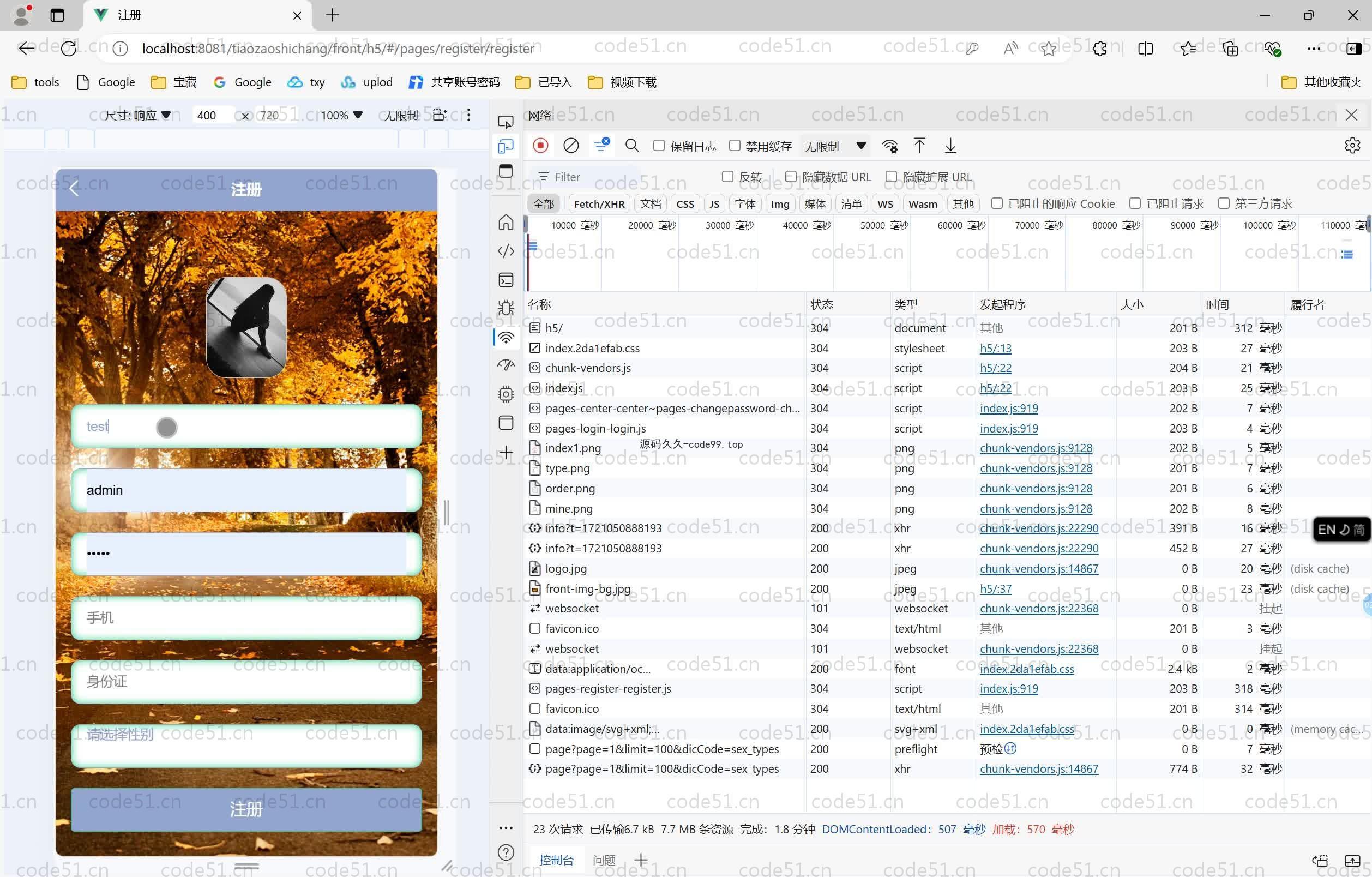Open the network 无限制 throttle dropdown
The image size is (1372, 877).
834,146
